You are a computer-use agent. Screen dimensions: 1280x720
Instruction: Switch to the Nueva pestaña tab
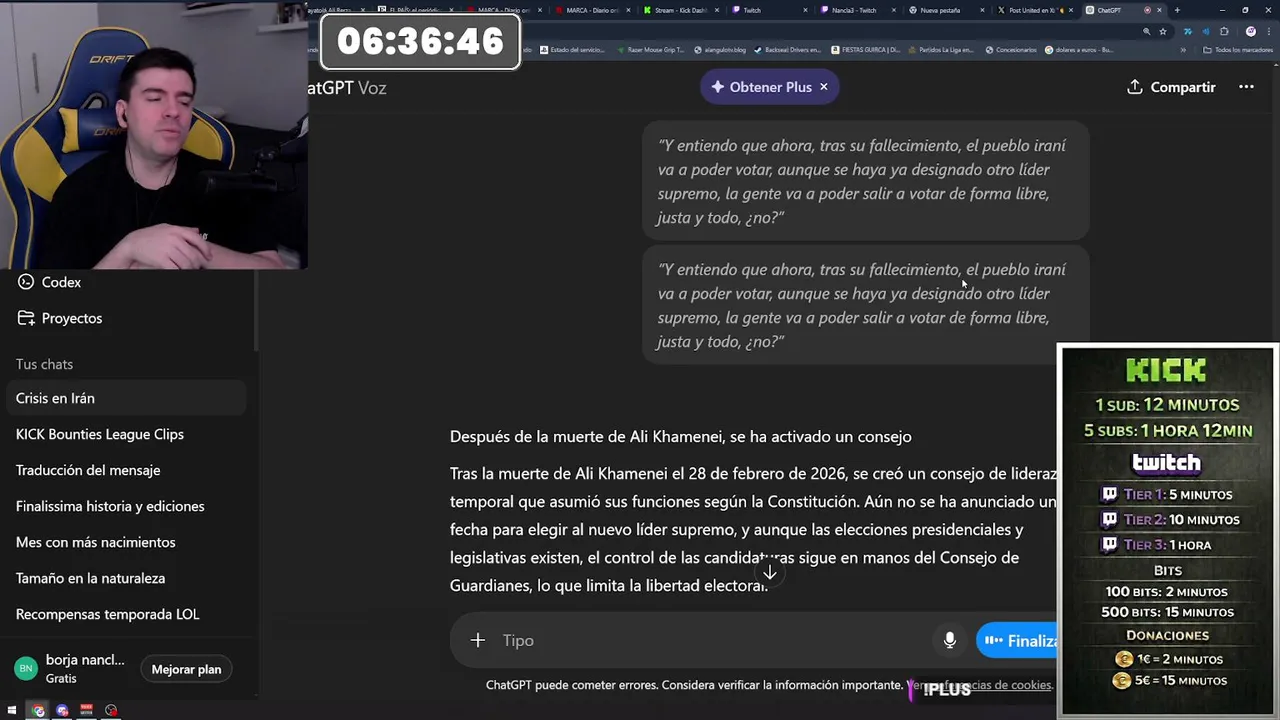[946, 10]
